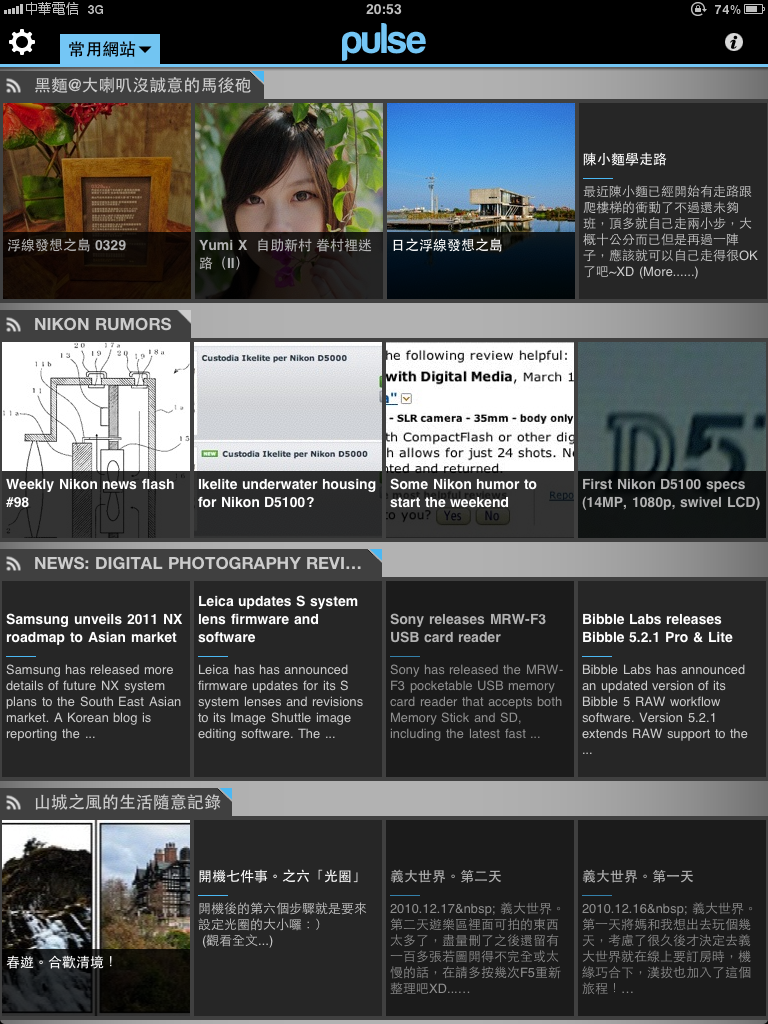Screen dimensions: 768x1024
Task: Open 陳小麵學走路 text article
Action: click(672, 200)
